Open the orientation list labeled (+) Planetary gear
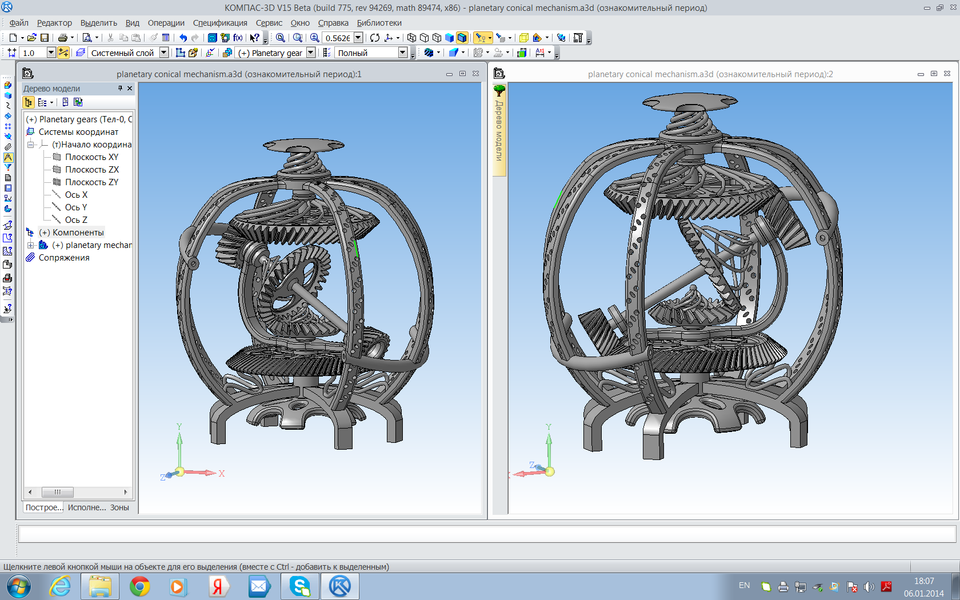The image size is (960, 600). point(310,51)
